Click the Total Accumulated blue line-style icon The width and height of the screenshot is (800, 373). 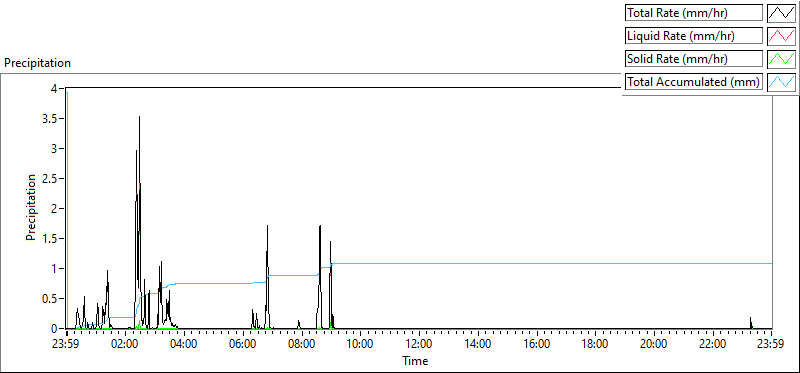[x=781, y=82]
